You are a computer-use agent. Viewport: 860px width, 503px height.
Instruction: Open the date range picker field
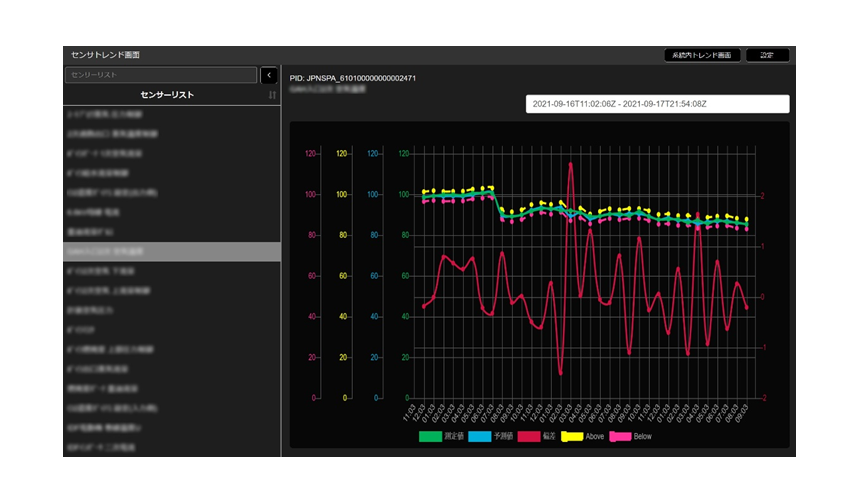coord(657,104)
